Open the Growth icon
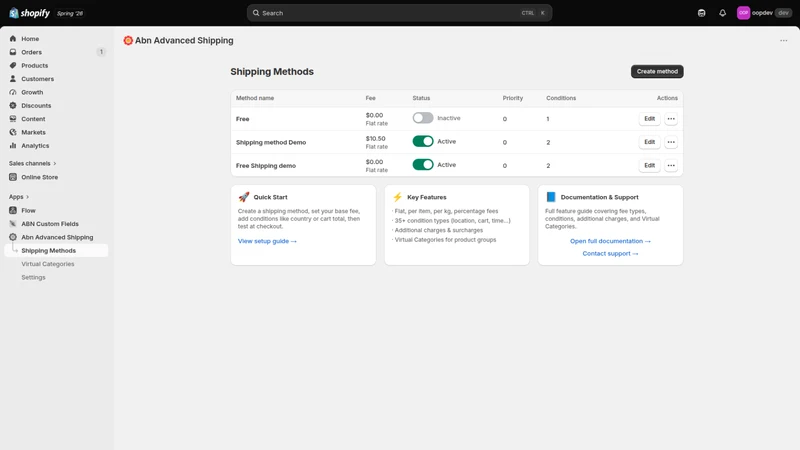The height and width of the screenshot is (450, 800). (13, 92)
